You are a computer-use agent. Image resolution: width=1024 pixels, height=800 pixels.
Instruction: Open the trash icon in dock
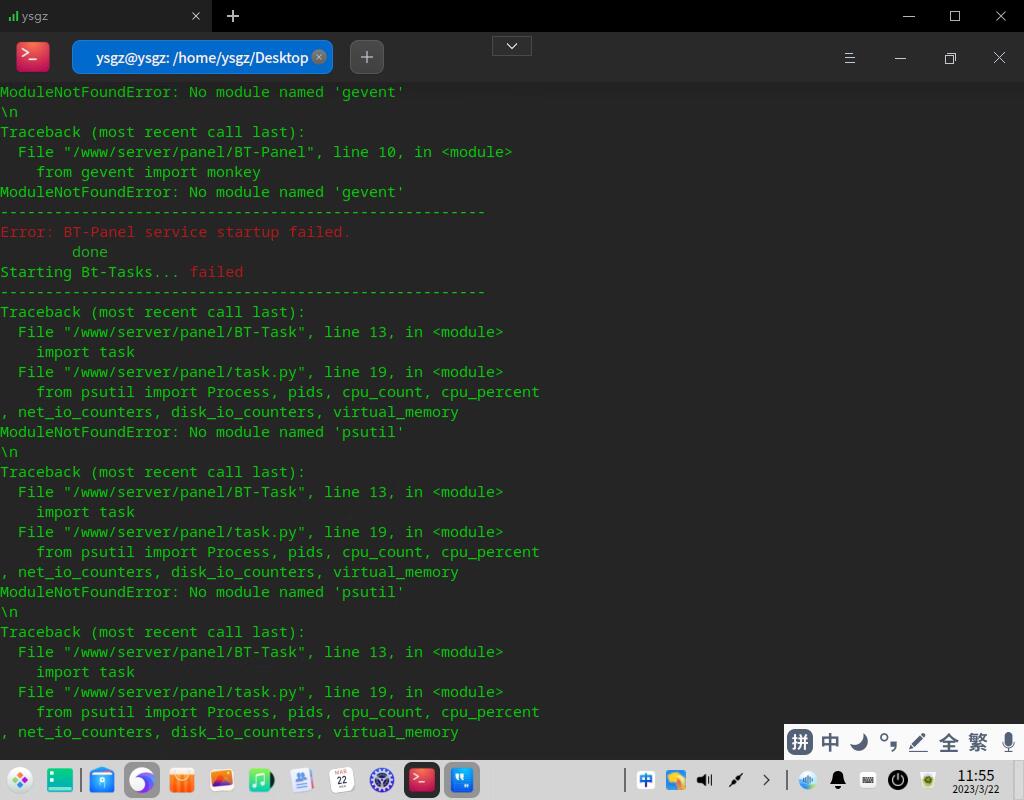click(x=928, y=780)
